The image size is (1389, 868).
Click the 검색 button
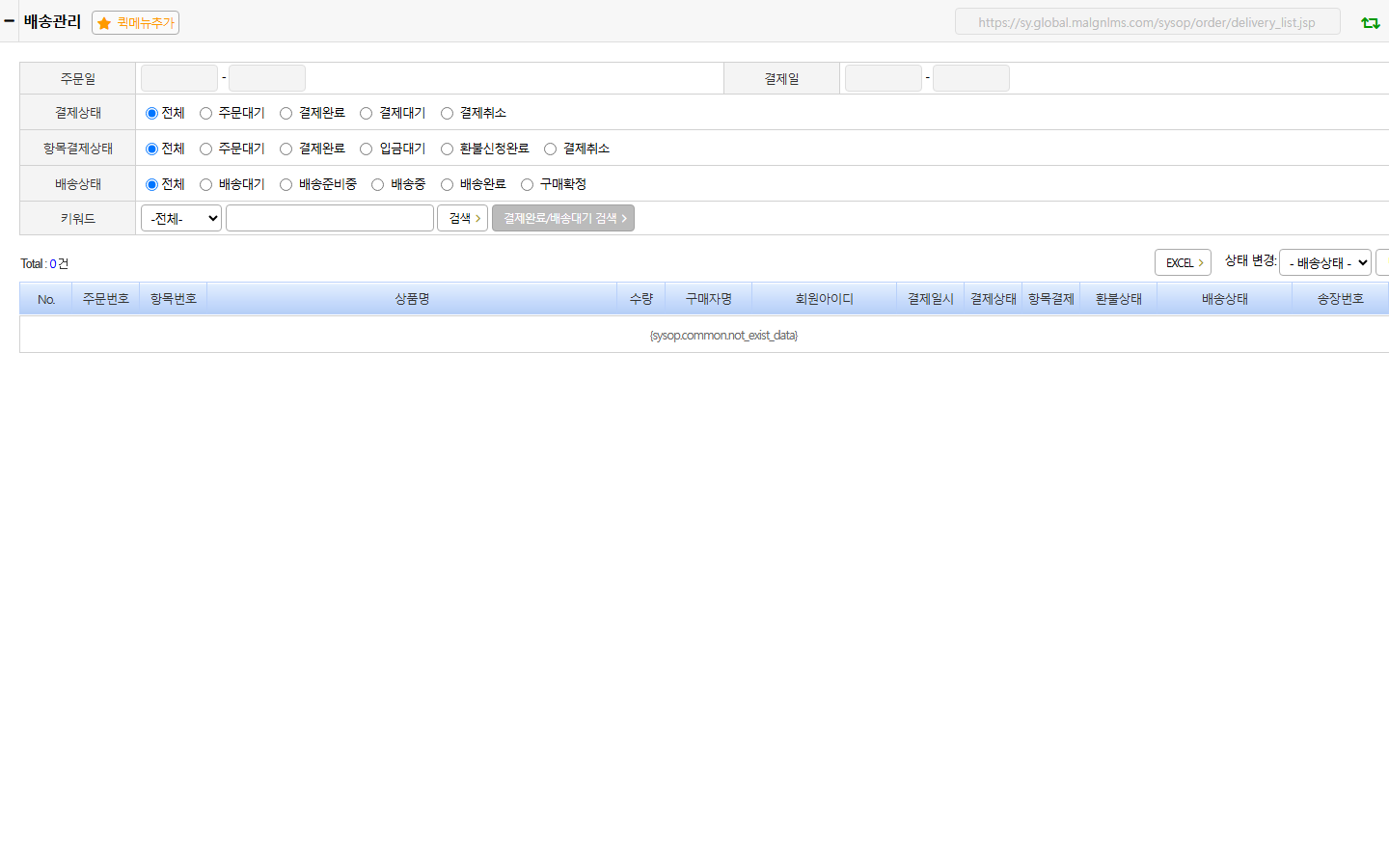[462, 218]
